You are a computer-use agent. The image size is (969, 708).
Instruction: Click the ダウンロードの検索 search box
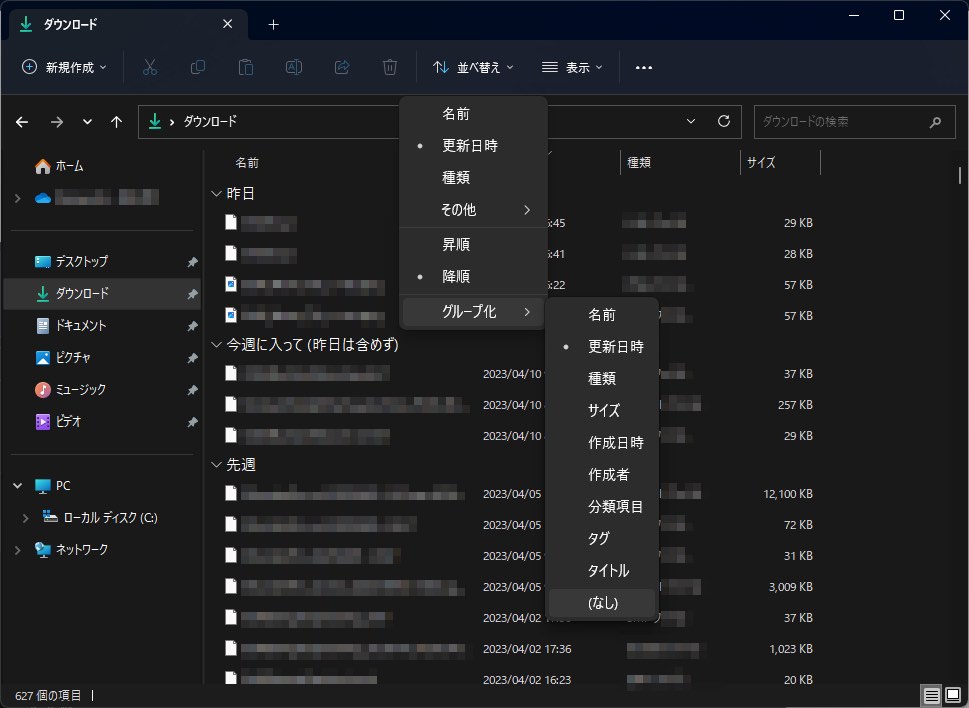pos(840,122)
